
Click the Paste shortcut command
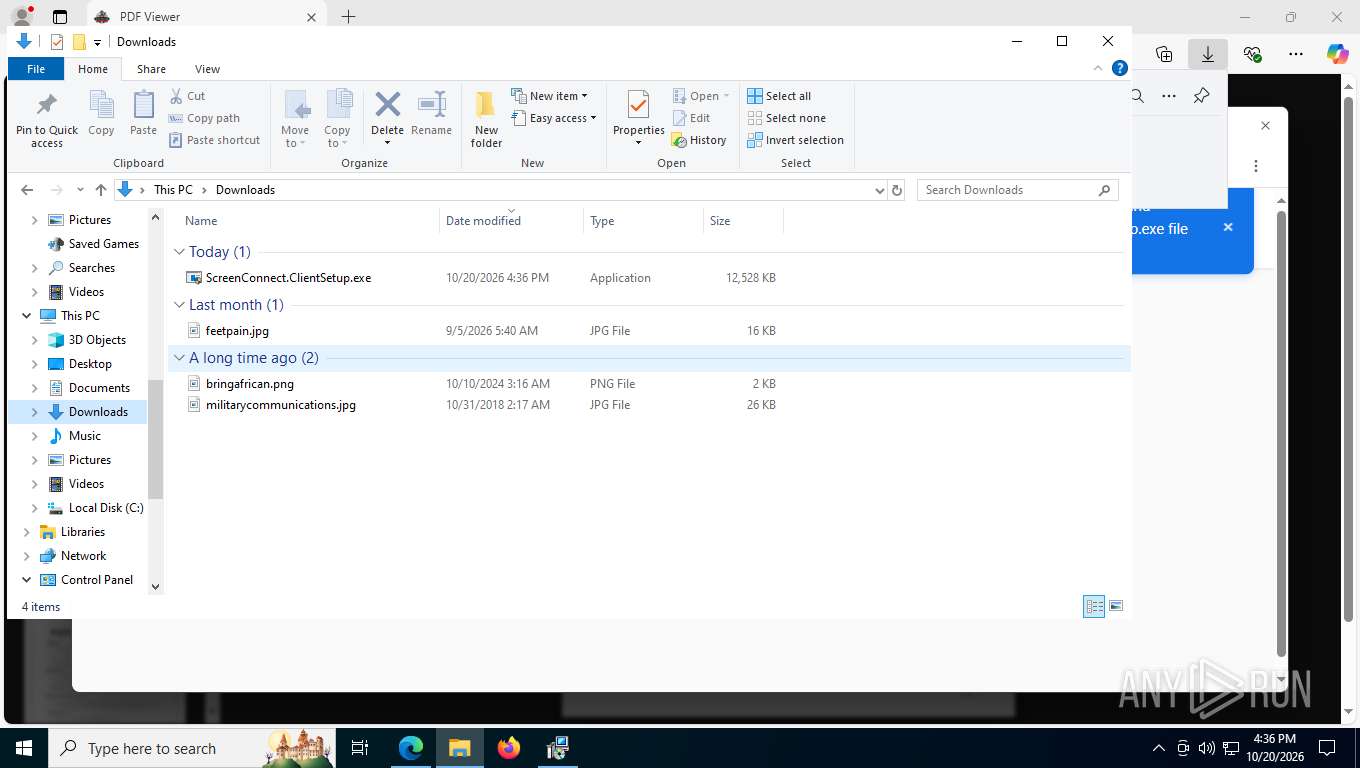click(214, 140)
